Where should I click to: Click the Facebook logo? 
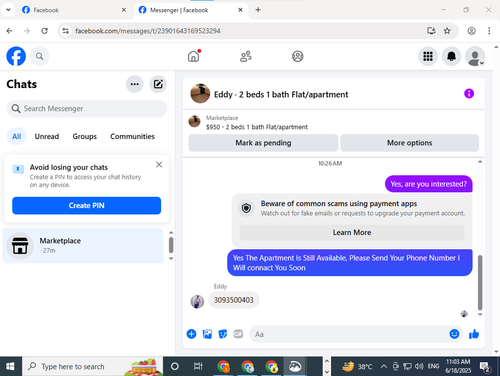click(x=16, y=56)
